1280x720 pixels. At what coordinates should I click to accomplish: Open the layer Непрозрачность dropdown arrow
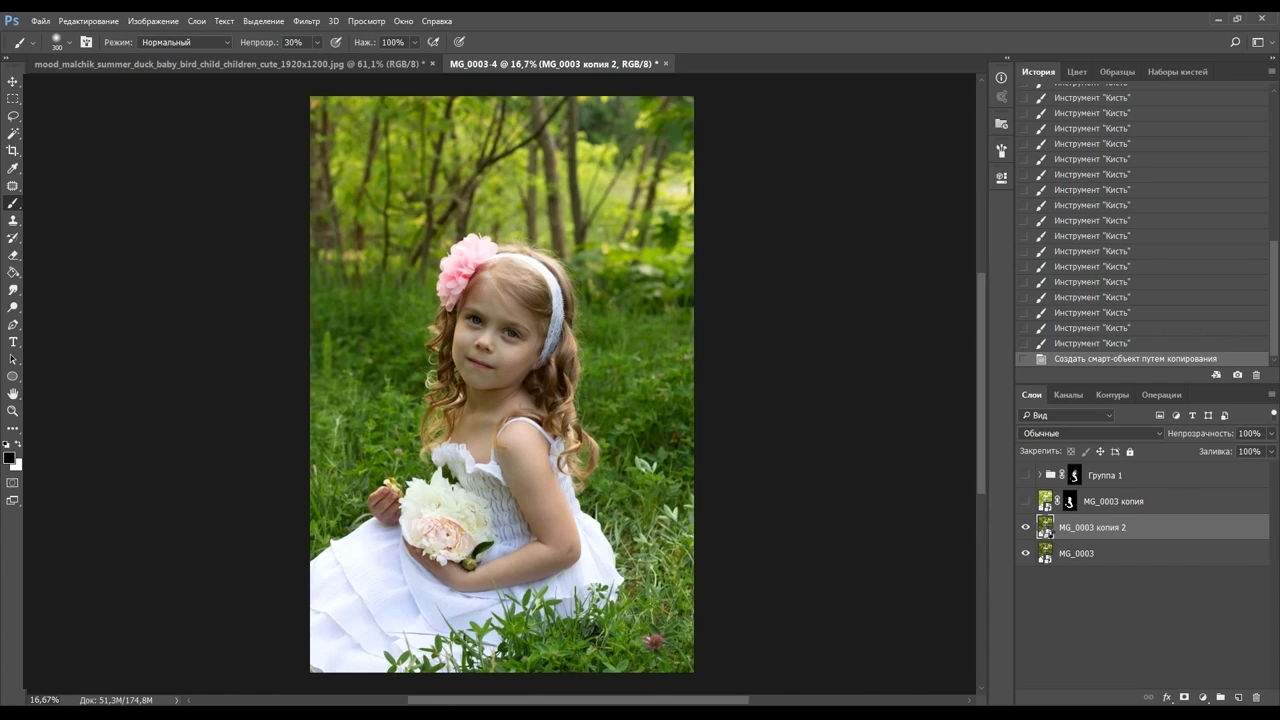pyautogui.click(x=1271, y=434)
